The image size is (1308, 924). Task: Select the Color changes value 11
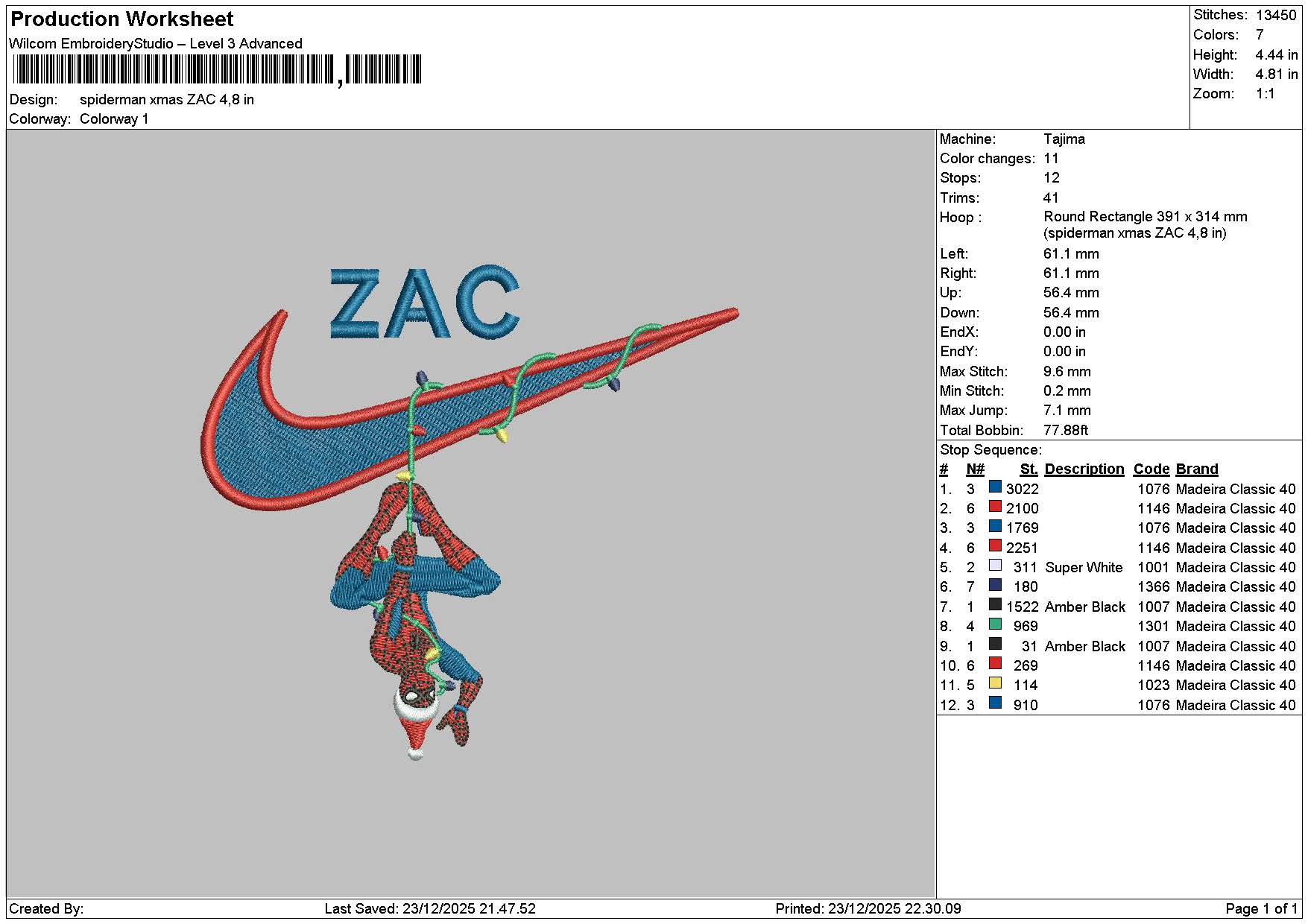(1051, 159)
